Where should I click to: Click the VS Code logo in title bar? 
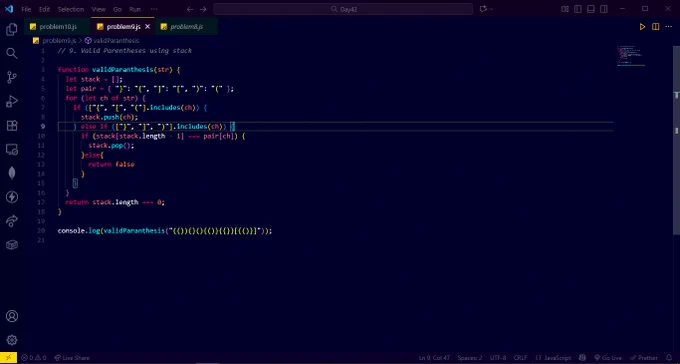click(x=9, y=9)
